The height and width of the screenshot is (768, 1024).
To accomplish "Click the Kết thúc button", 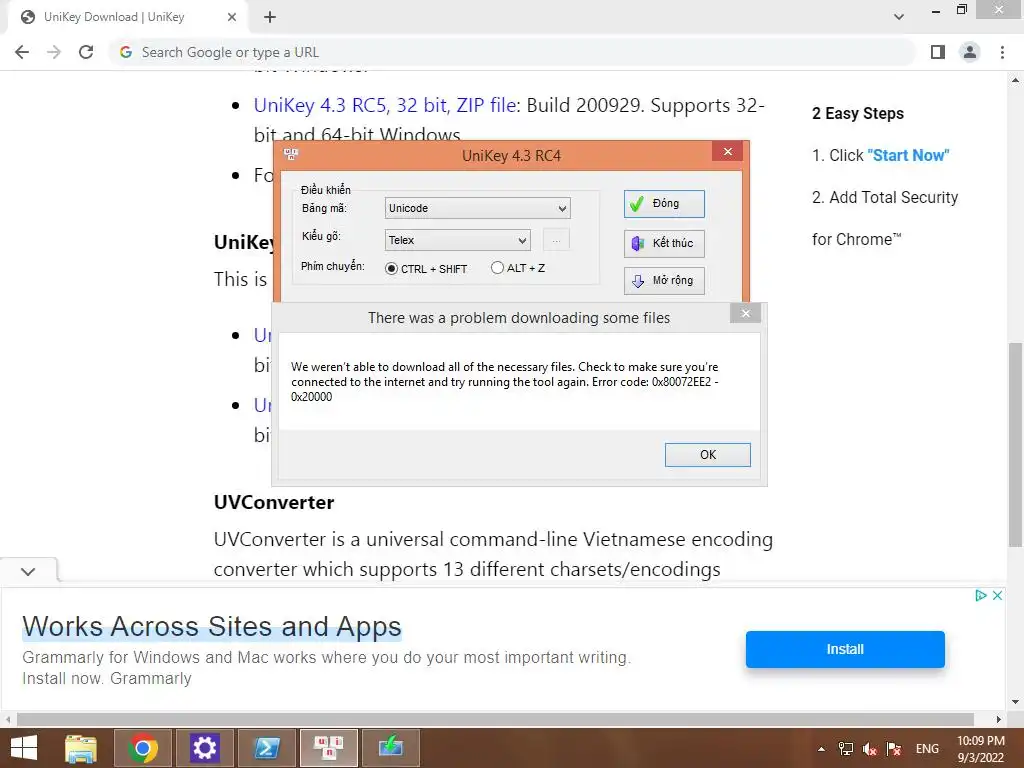I will 664,243.
